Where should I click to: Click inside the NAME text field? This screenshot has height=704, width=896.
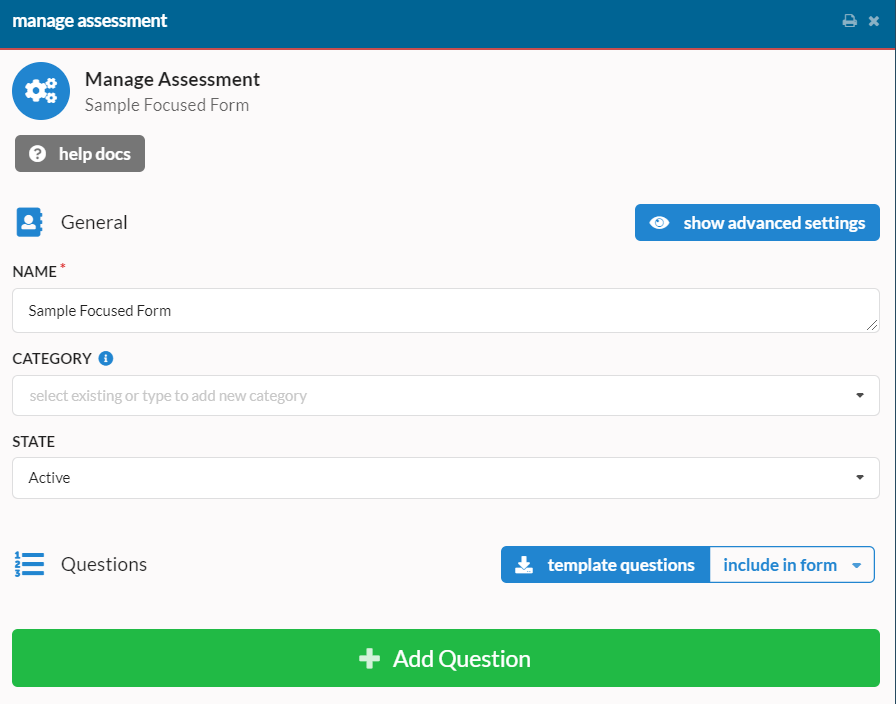(445, 310)
